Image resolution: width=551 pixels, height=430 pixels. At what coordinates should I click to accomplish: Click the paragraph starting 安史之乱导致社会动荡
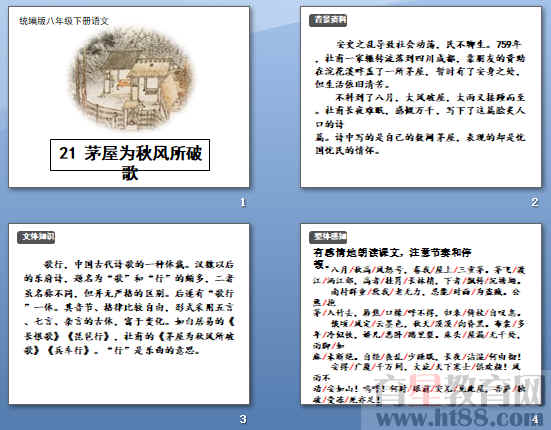tap(420, 64)
